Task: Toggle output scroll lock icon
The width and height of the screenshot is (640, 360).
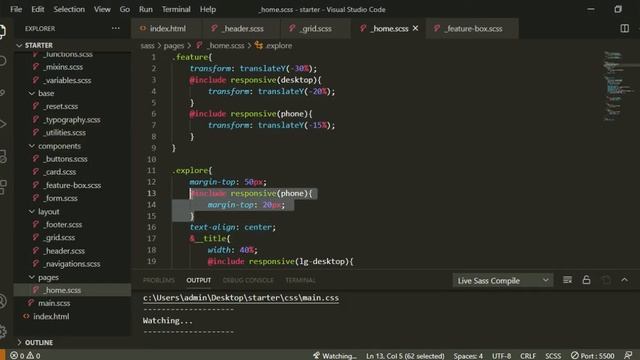Action: (586, 280)
